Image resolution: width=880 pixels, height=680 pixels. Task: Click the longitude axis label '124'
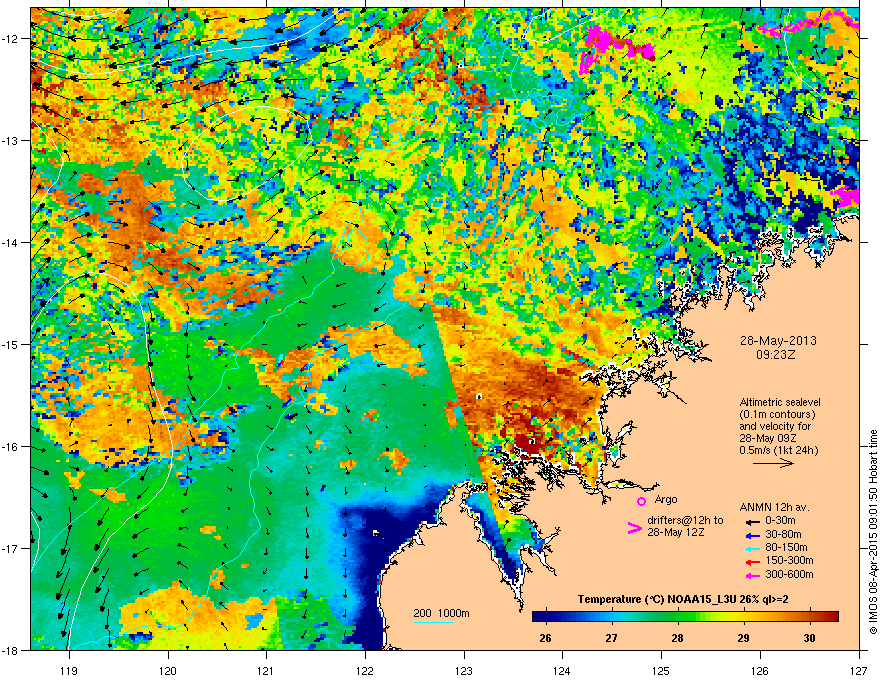pyautogui.click(x=562, y=670)
